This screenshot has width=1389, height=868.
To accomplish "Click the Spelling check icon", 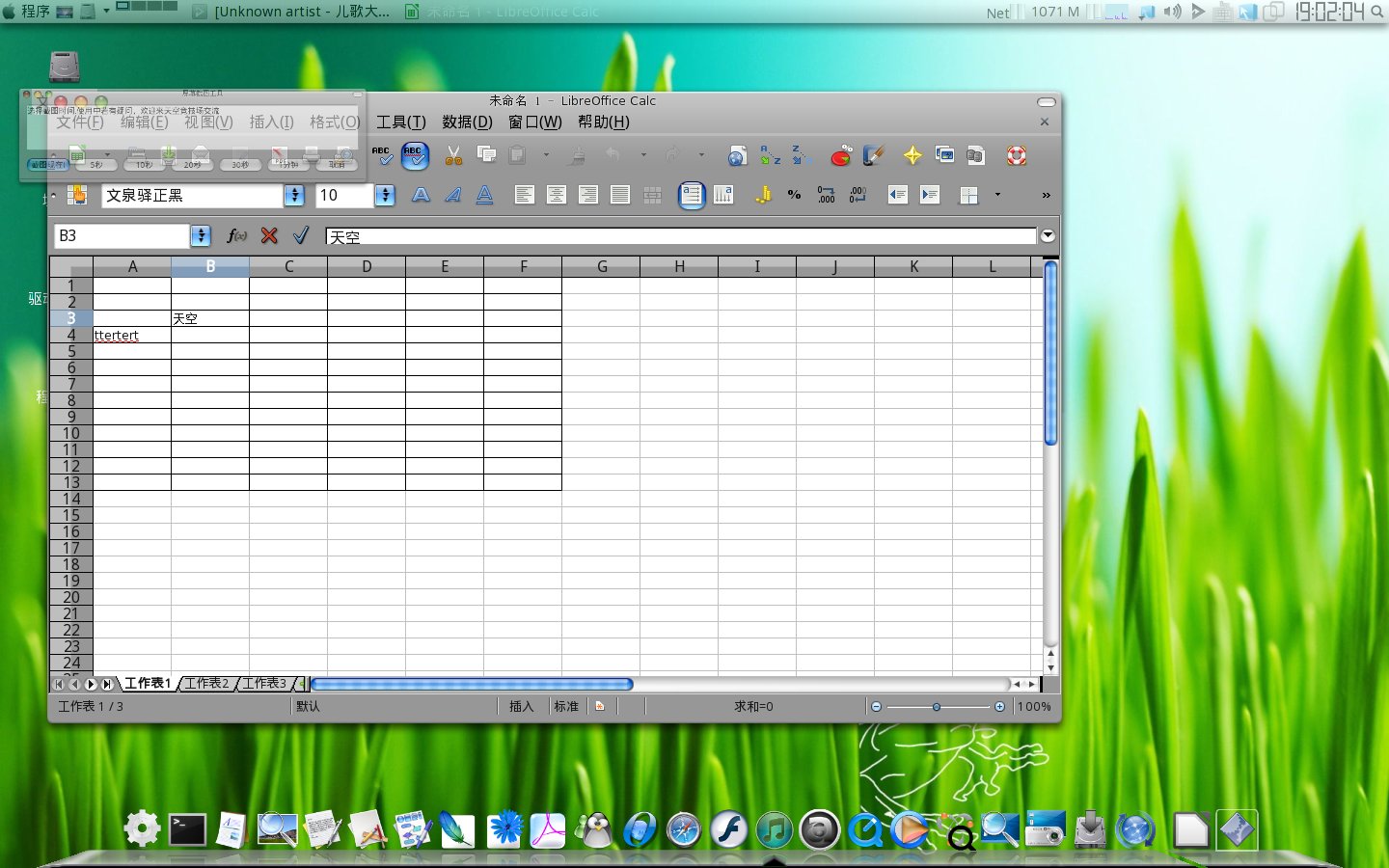I will (383, 155).
